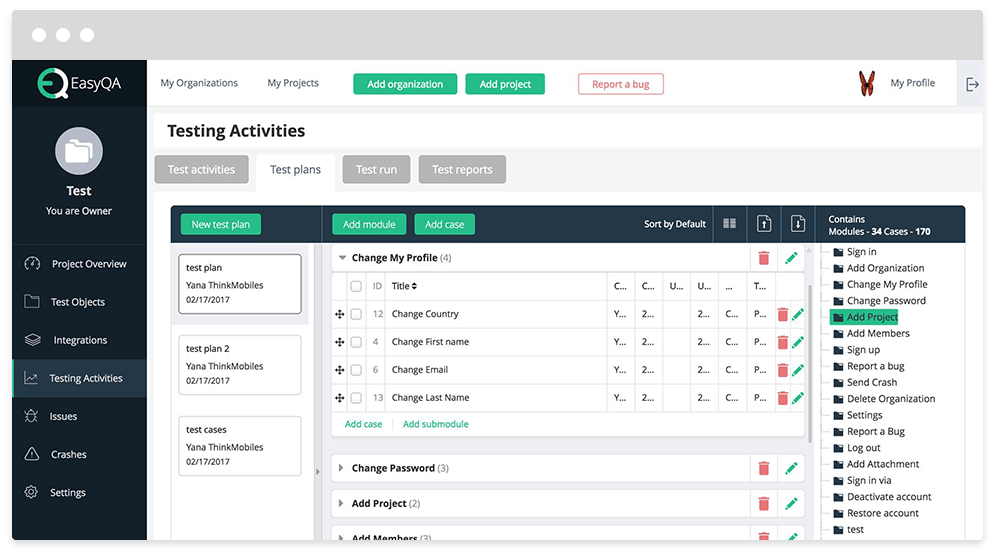Viewport: 995px width, 554px height.
Task: Click move handle for Change Country row
Action: click(339, 314)
